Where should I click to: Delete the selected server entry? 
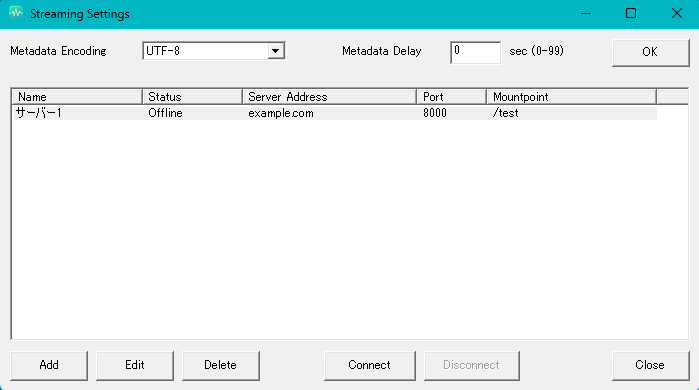point(221,365)
